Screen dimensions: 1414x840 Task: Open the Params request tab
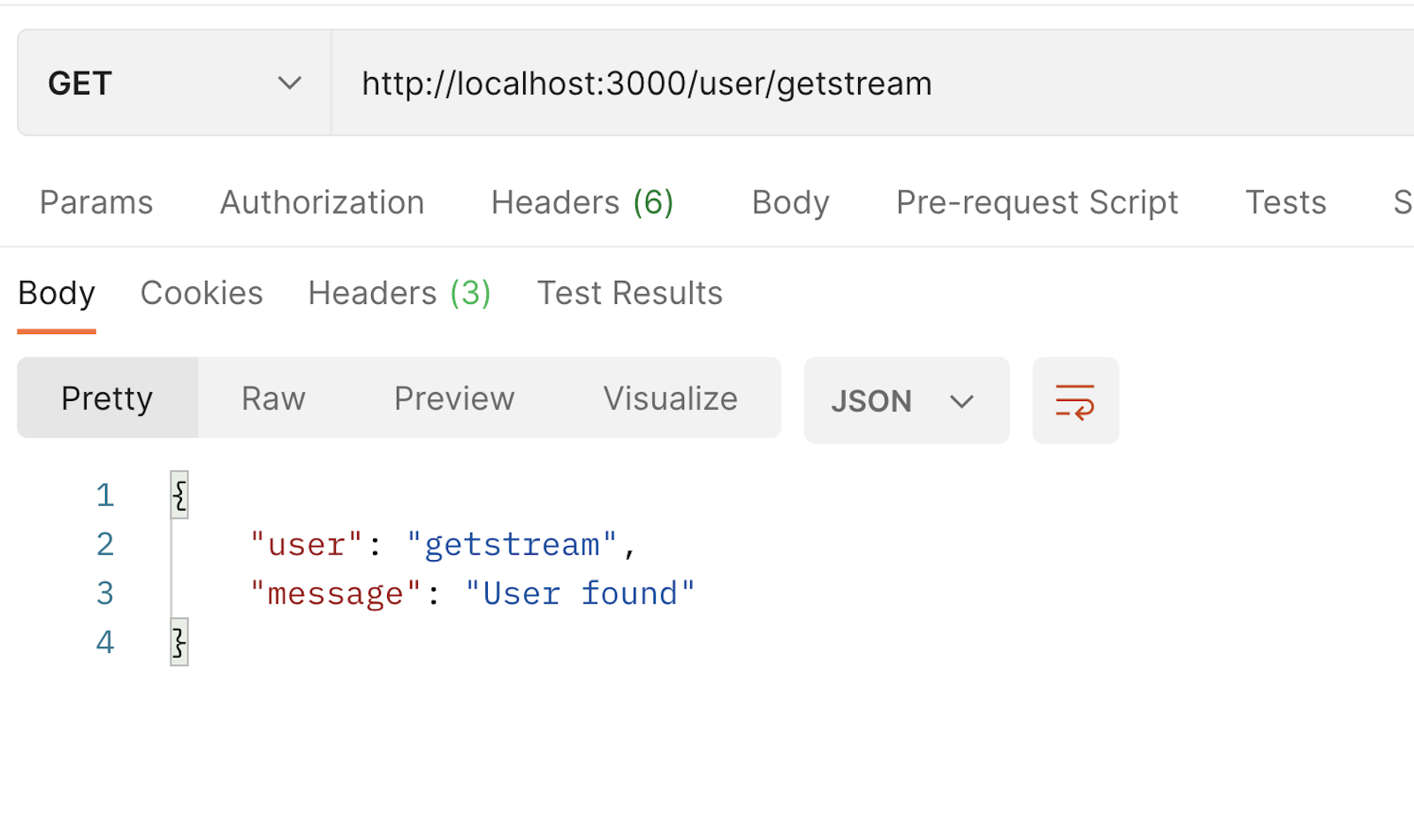[95, 201]
